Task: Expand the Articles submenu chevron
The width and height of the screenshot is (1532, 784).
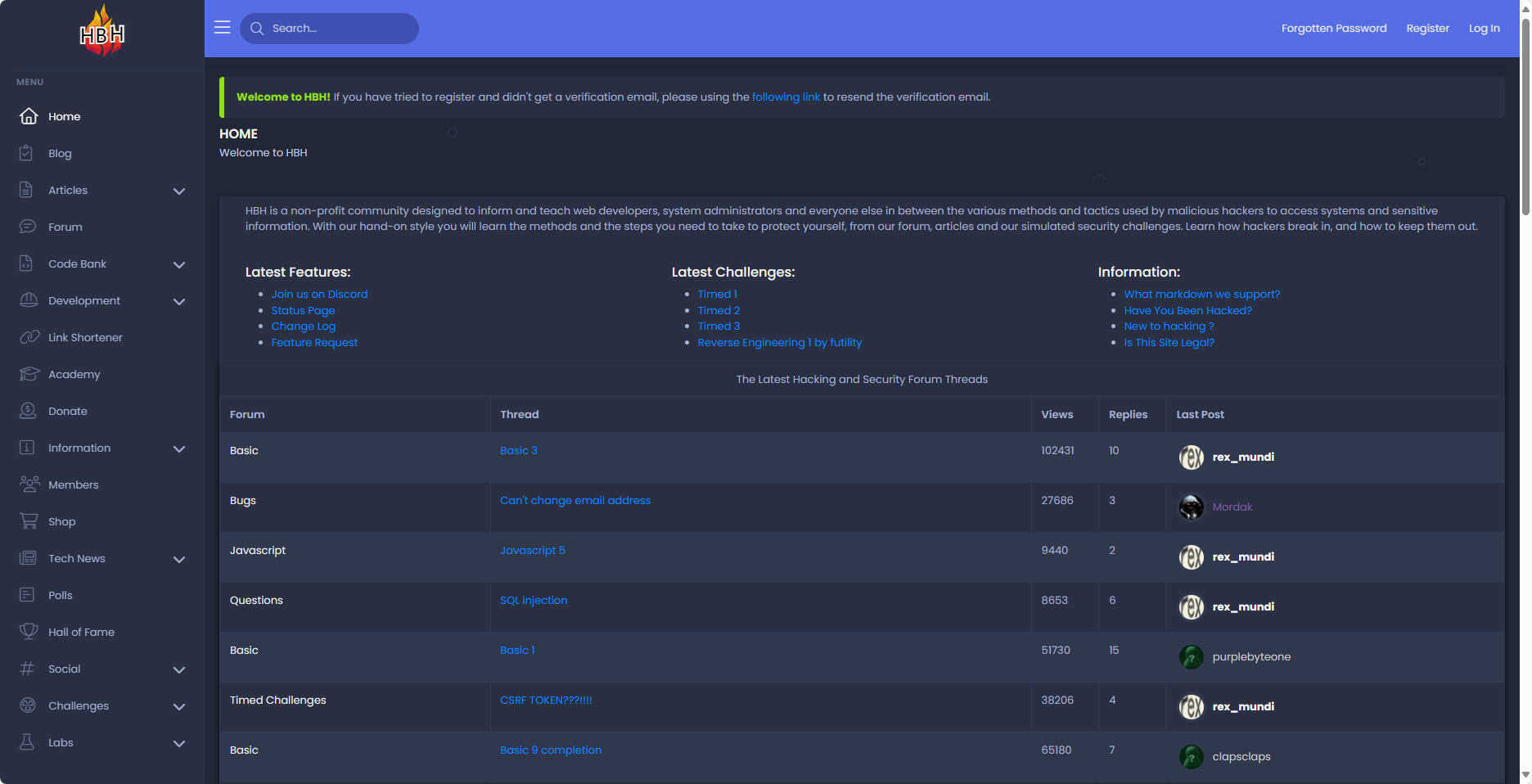Action: click(179, 191)
